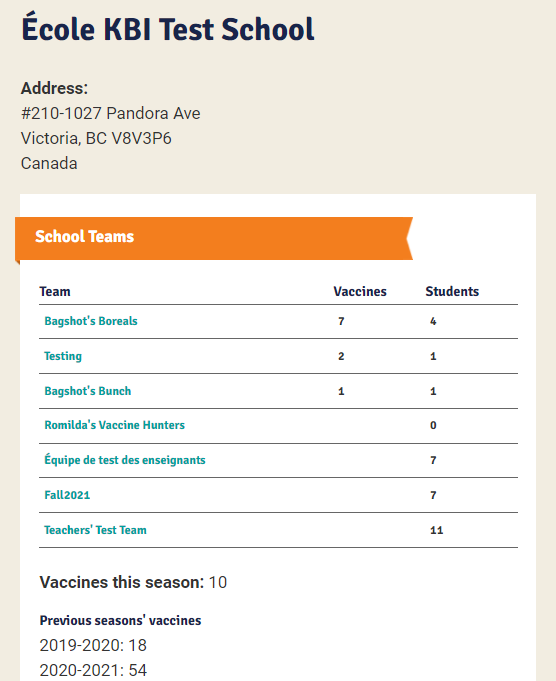
Task: Open Romilda's Vaccine Hunters team page
Action: (x=115, y=425)
